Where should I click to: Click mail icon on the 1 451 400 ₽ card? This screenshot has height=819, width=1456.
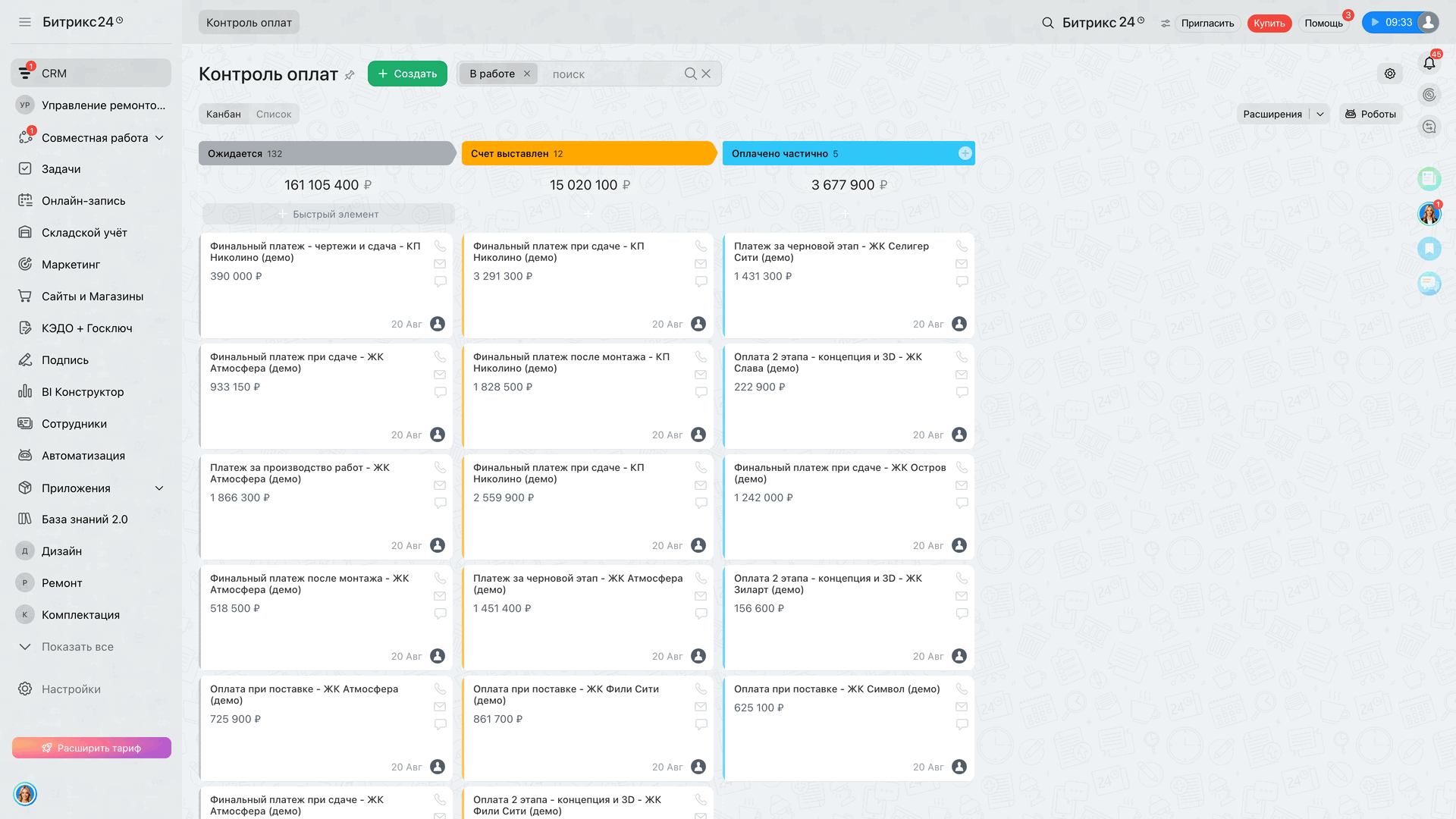click(701, 596)
